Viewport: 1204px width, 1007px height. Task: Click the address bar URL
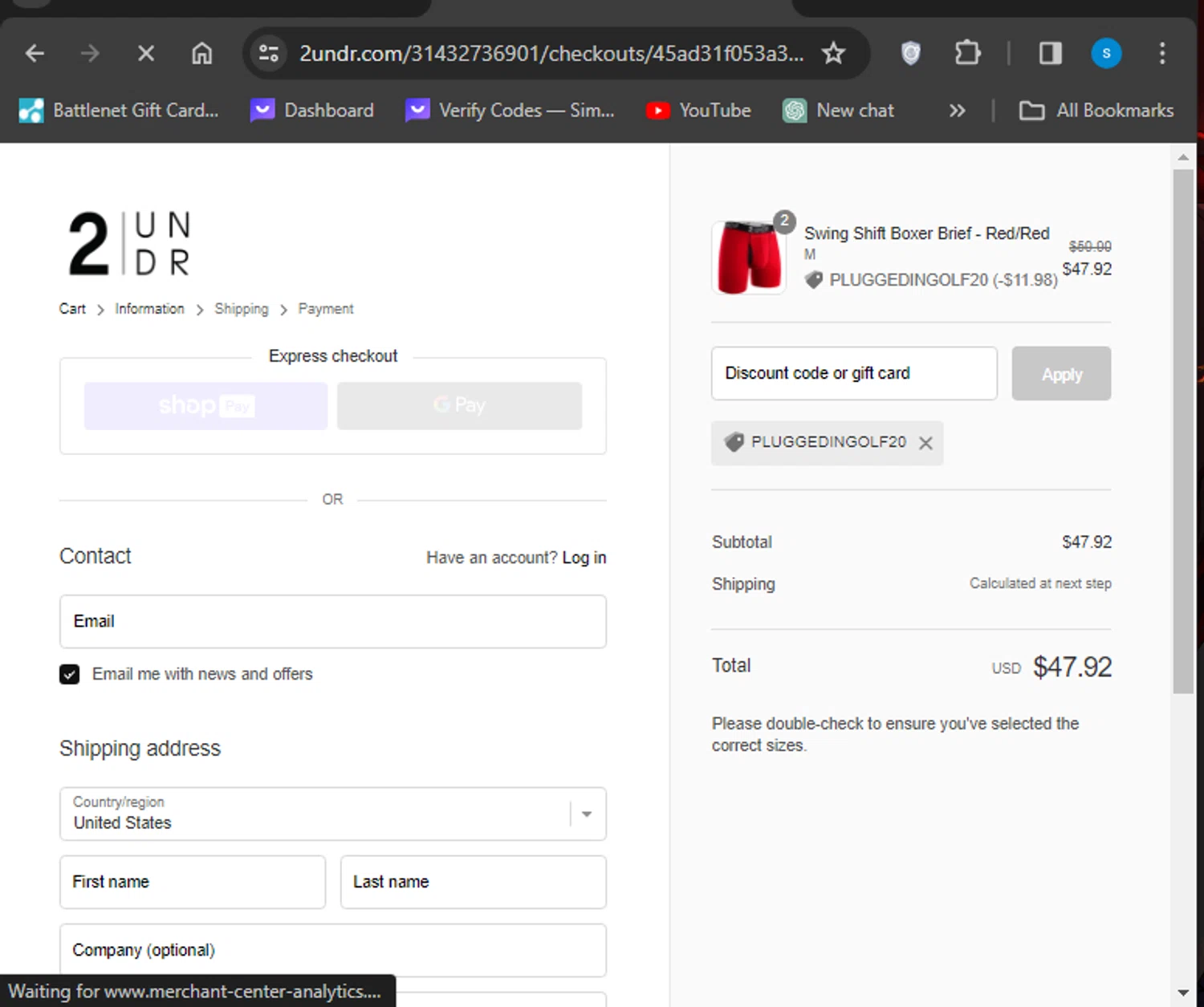(x=551, y=54)
